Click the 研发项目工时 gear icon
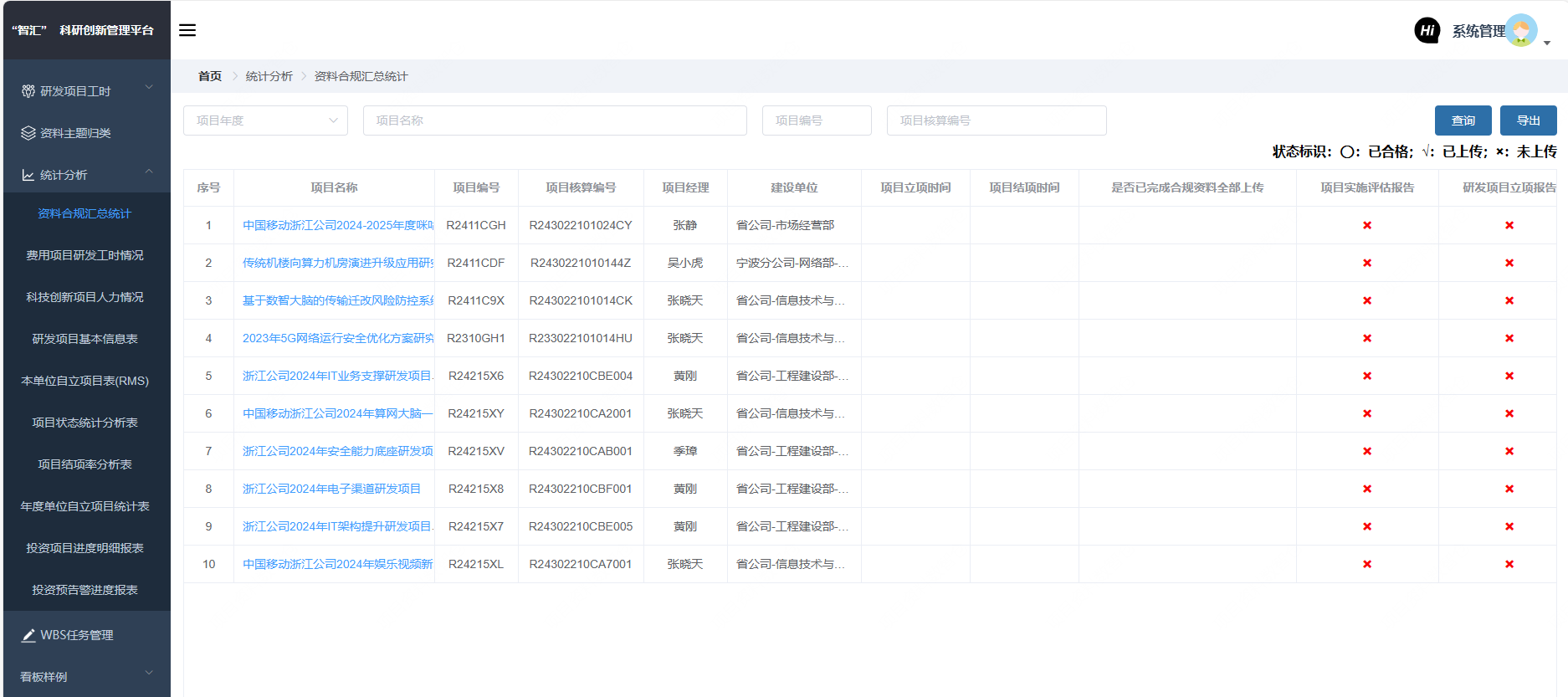 28,91
